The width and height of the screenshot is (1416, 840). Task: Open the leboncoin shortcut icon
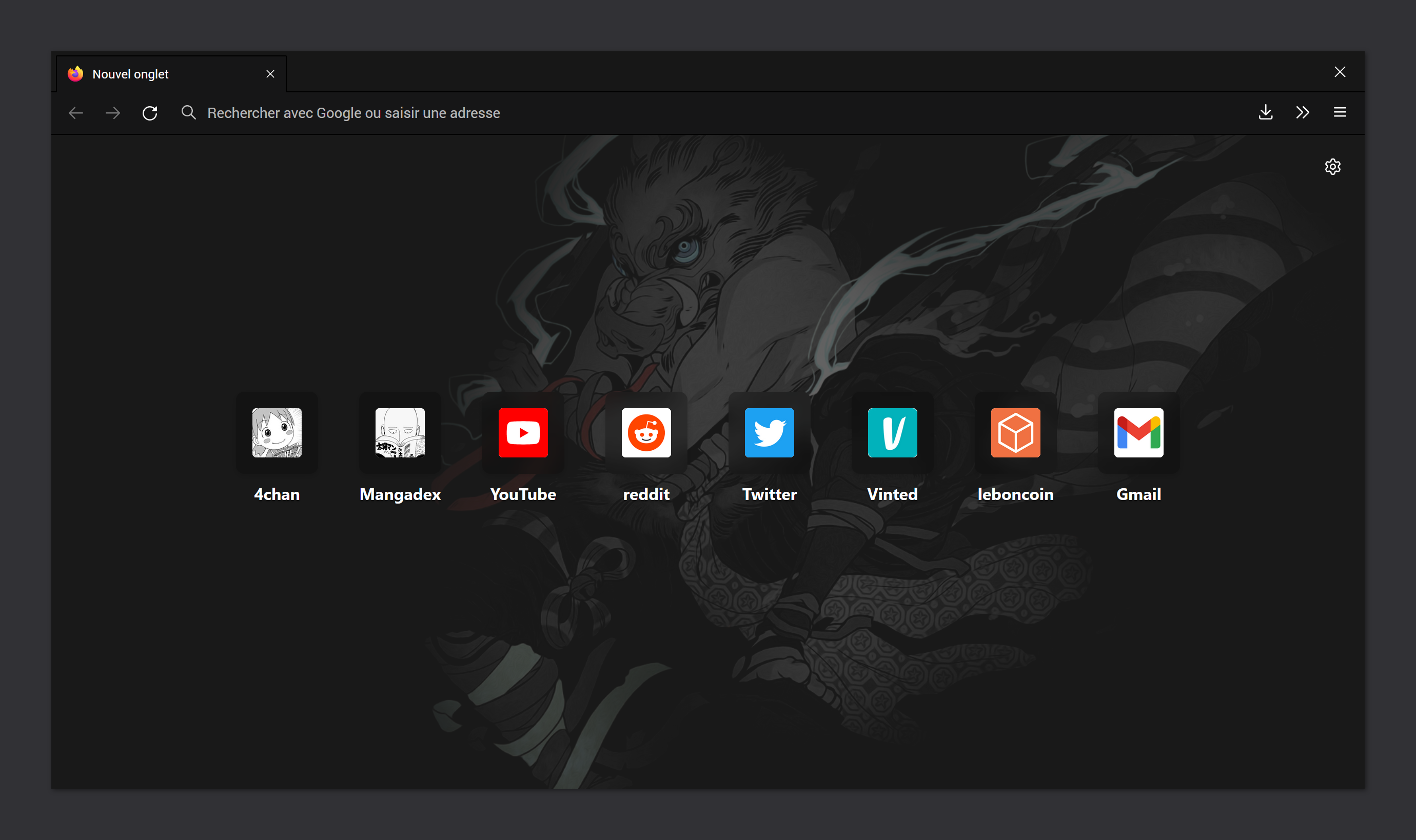pyautogui.click(x=1015, y=433)
